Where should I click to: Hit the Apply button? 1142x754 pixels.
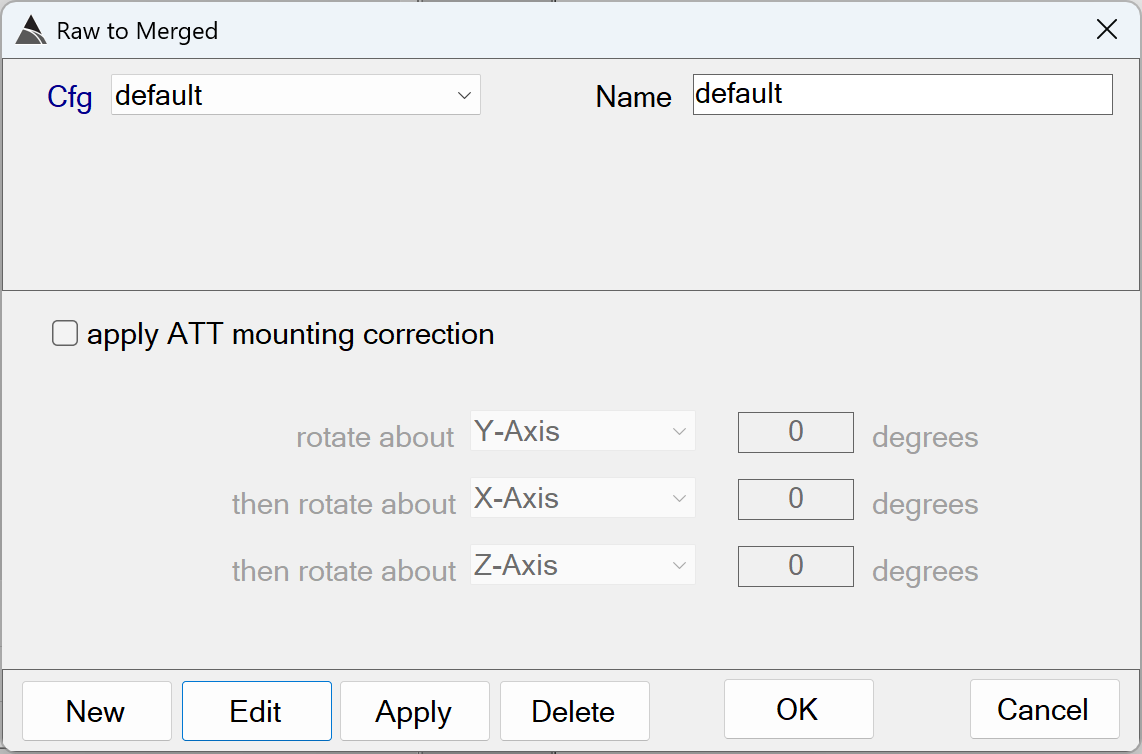[414, 711]
